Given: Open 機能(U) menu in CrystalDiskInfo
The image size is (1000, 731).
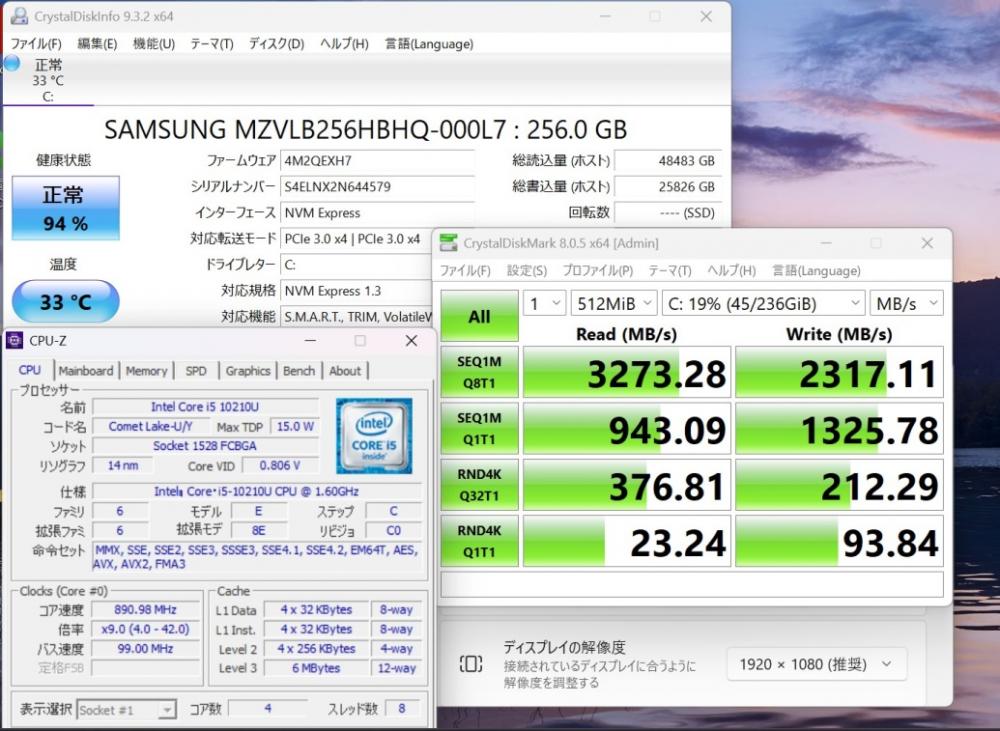Looking at the screenshot, I should (154, 44).
